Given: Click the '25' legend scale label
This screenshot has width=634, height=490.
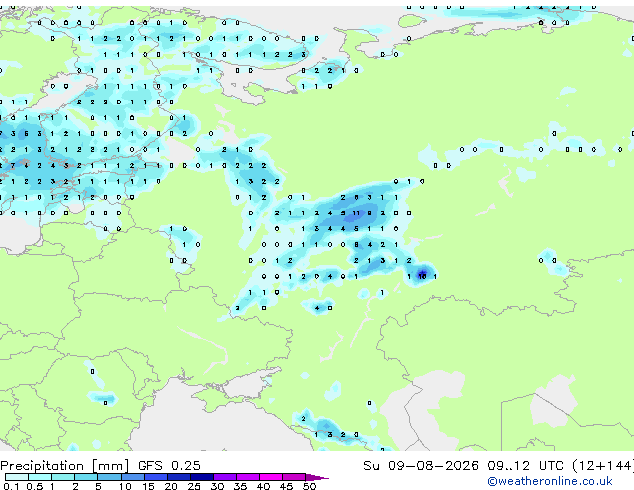Looking at the screenshot, I should coord(194,486).
